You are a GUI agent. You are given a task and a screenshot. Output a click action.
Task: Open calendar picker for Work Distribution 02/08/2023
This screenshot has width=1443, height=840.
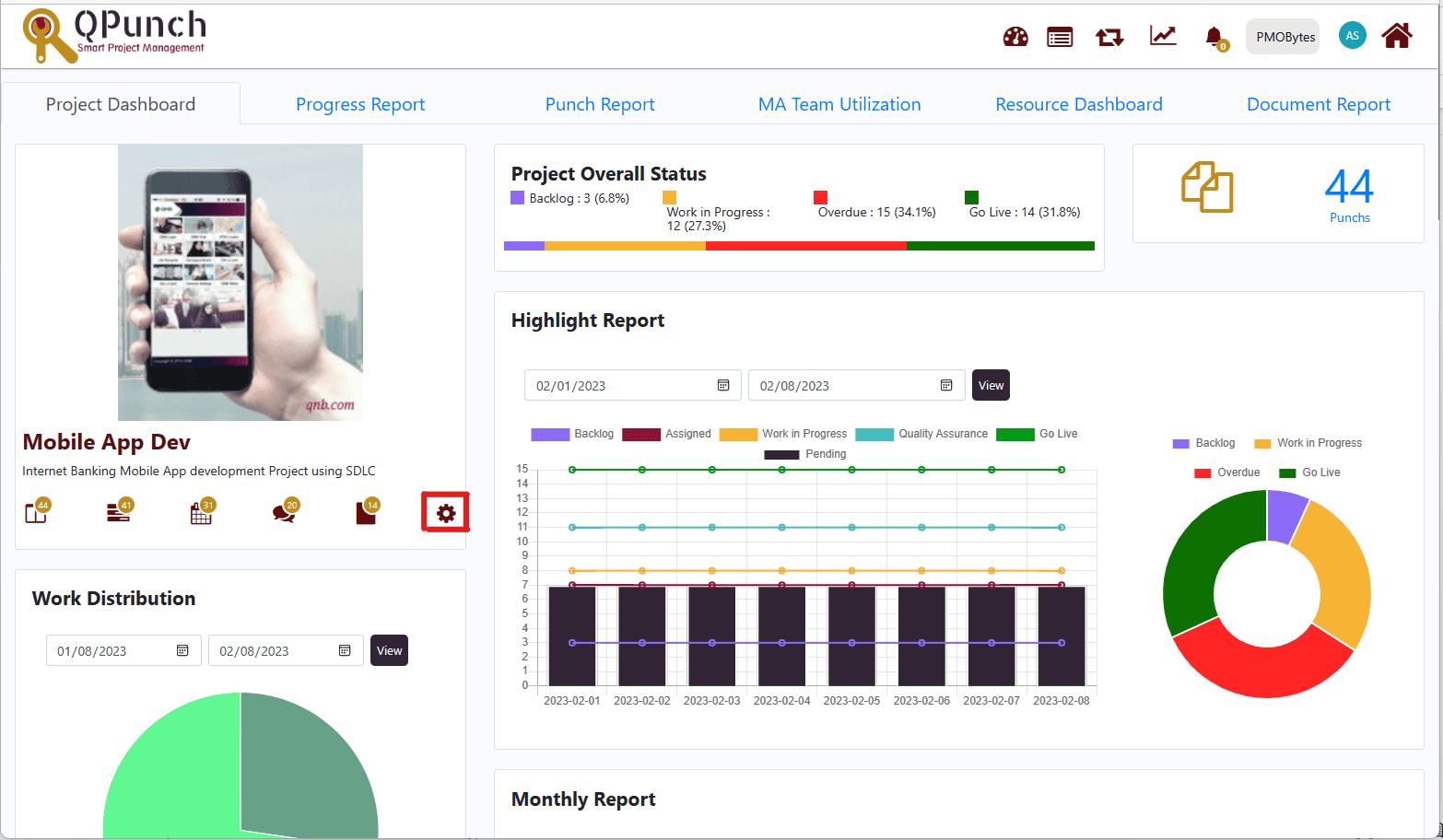click(x=345, y=650)
